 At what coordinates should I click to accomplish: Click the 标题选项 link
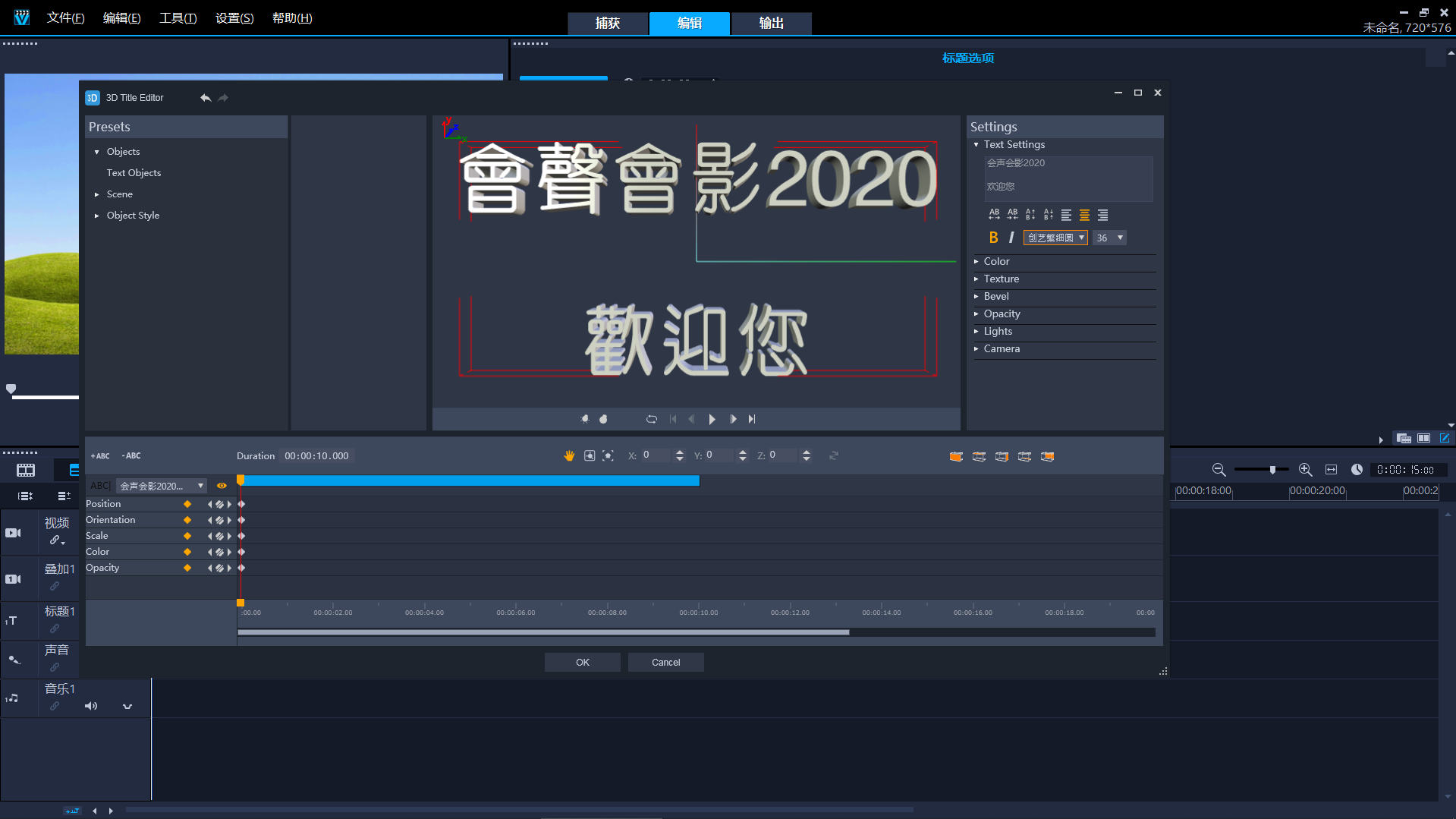pyautogui.click(x=968, y=58)
